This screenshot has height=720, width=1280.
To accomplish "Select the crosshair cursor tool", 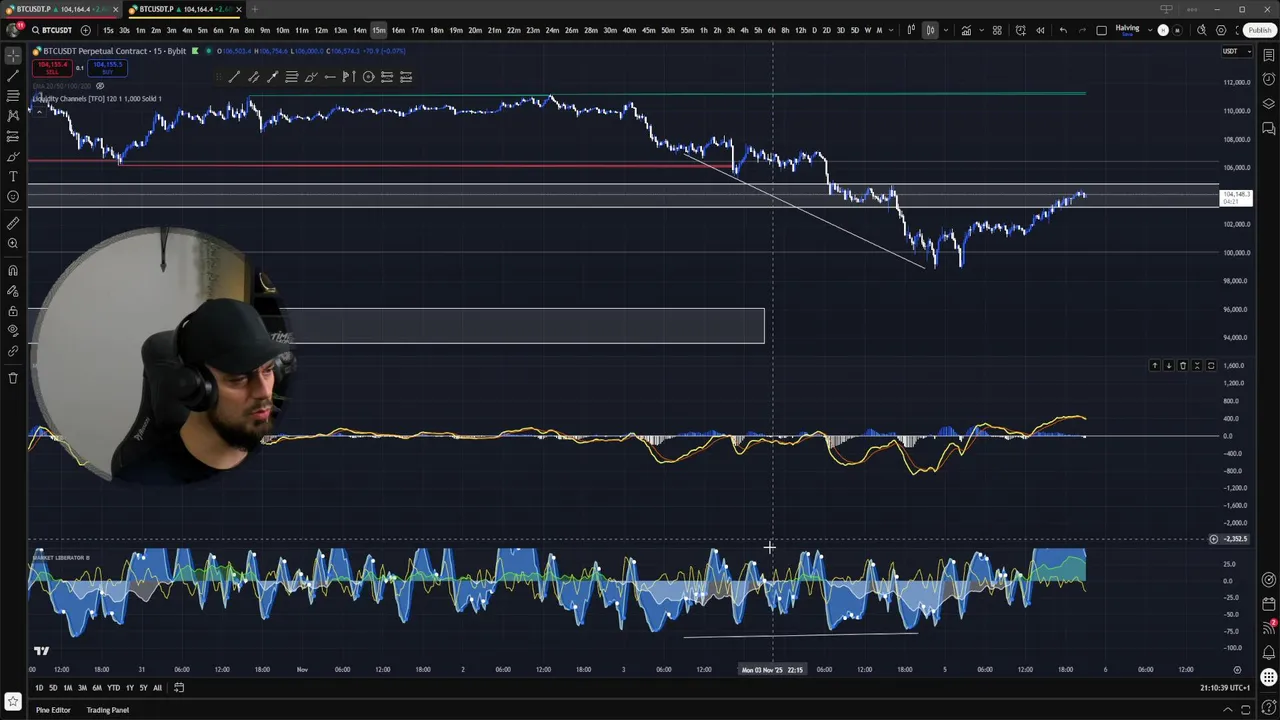I will click(13, 56).
